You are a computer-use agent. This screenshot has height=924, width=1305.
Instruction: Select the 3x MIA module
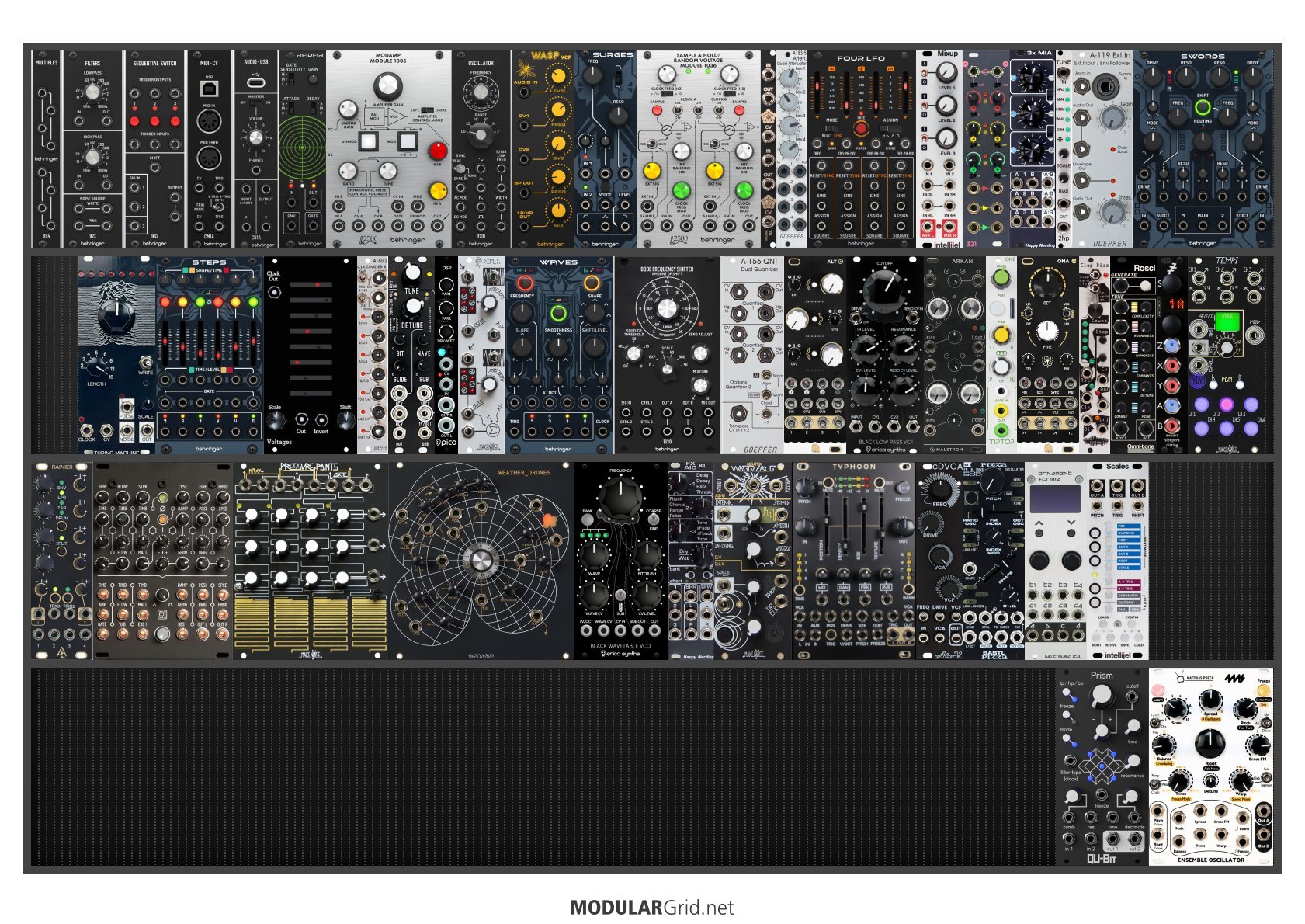(x=1032, y=149)
